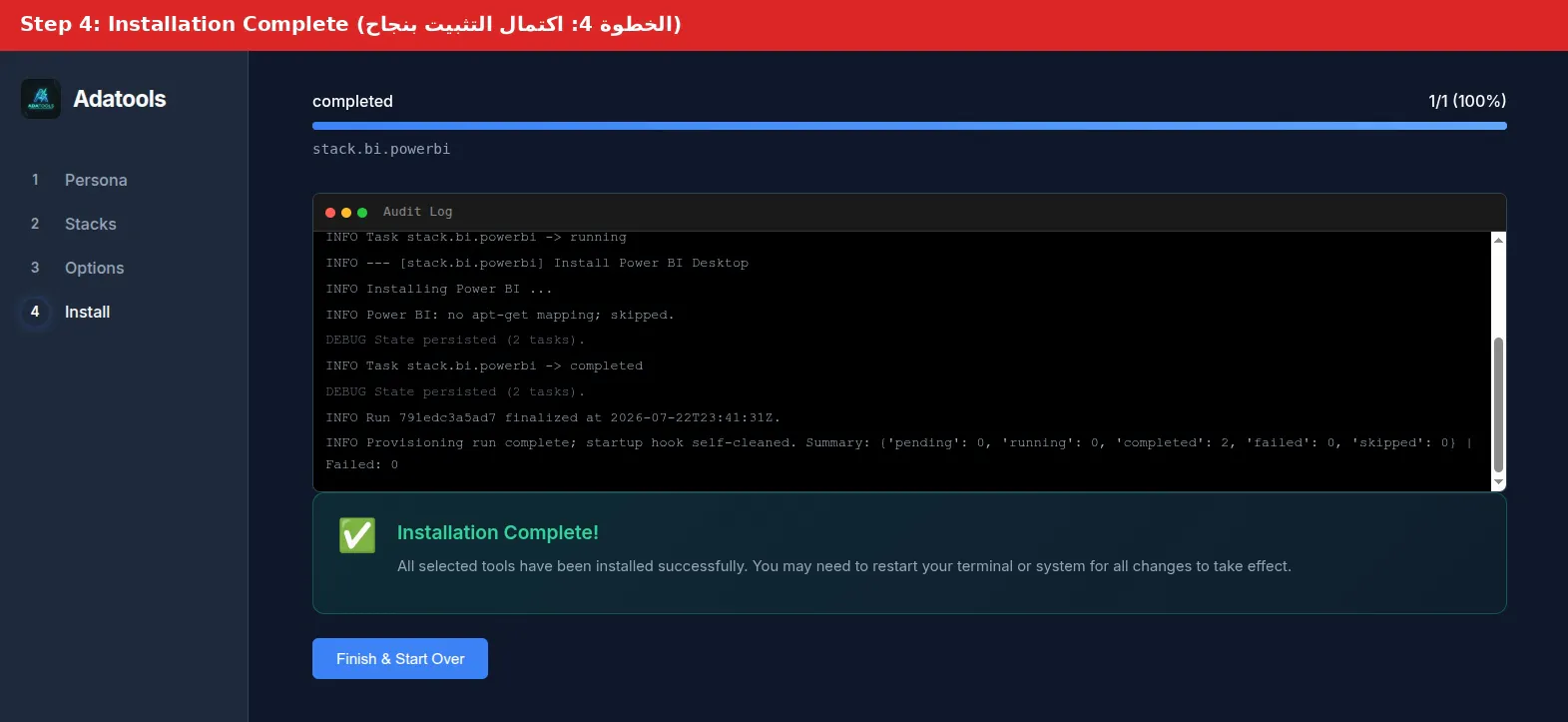
Task: Click the Adatools logo icon
Action: (41, 99)
